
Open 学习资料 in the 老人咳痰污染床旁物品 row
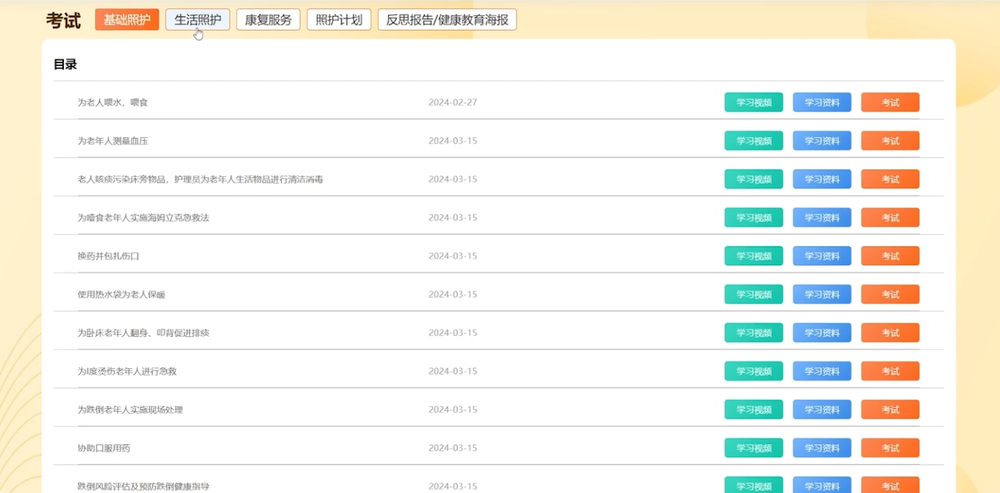coord(822,179)
